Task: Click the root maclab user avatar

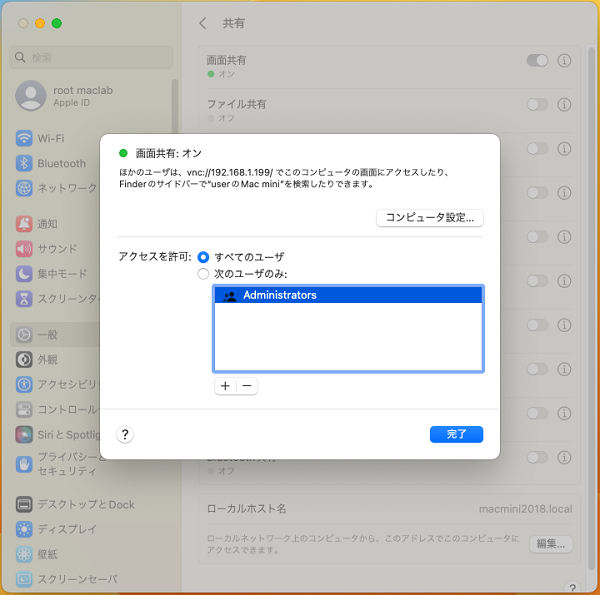Action: click(x=31, y=96)
